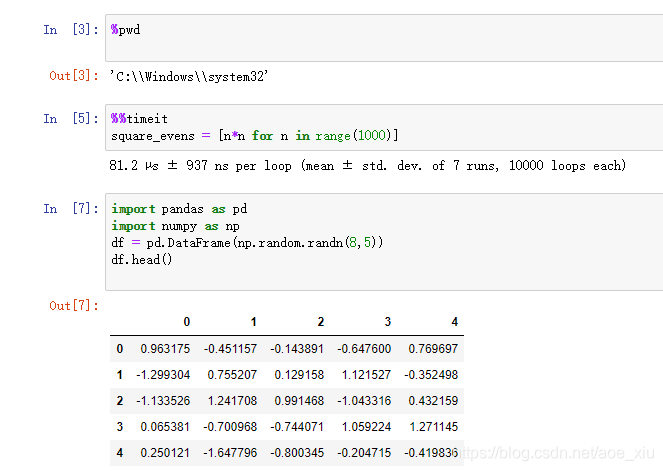
Task: Click cell value 0.769697
Action: click(433, 349)
